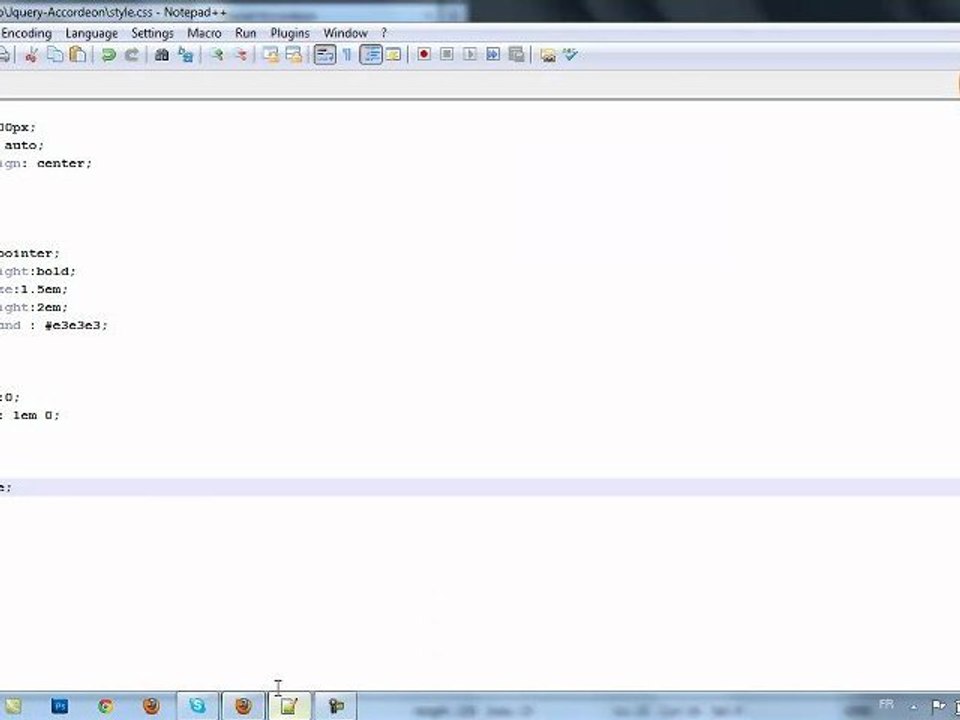Click the Copy toolbar icon
This screenshot has width=960, height=720.
click(55, 54)
